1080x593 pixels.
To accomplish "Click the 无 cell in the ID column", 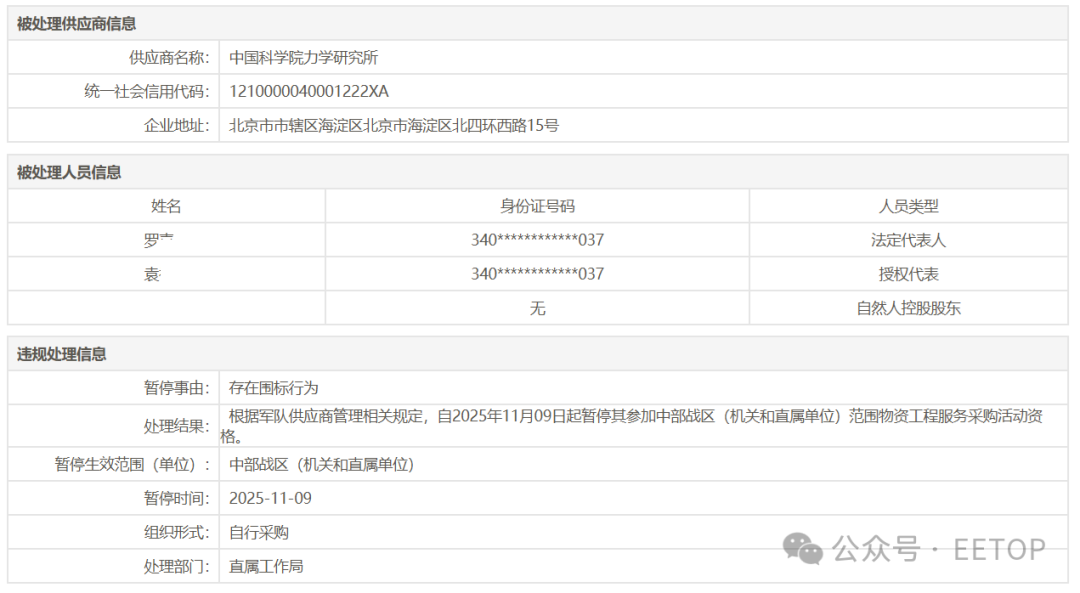I will tap(537, 308).
